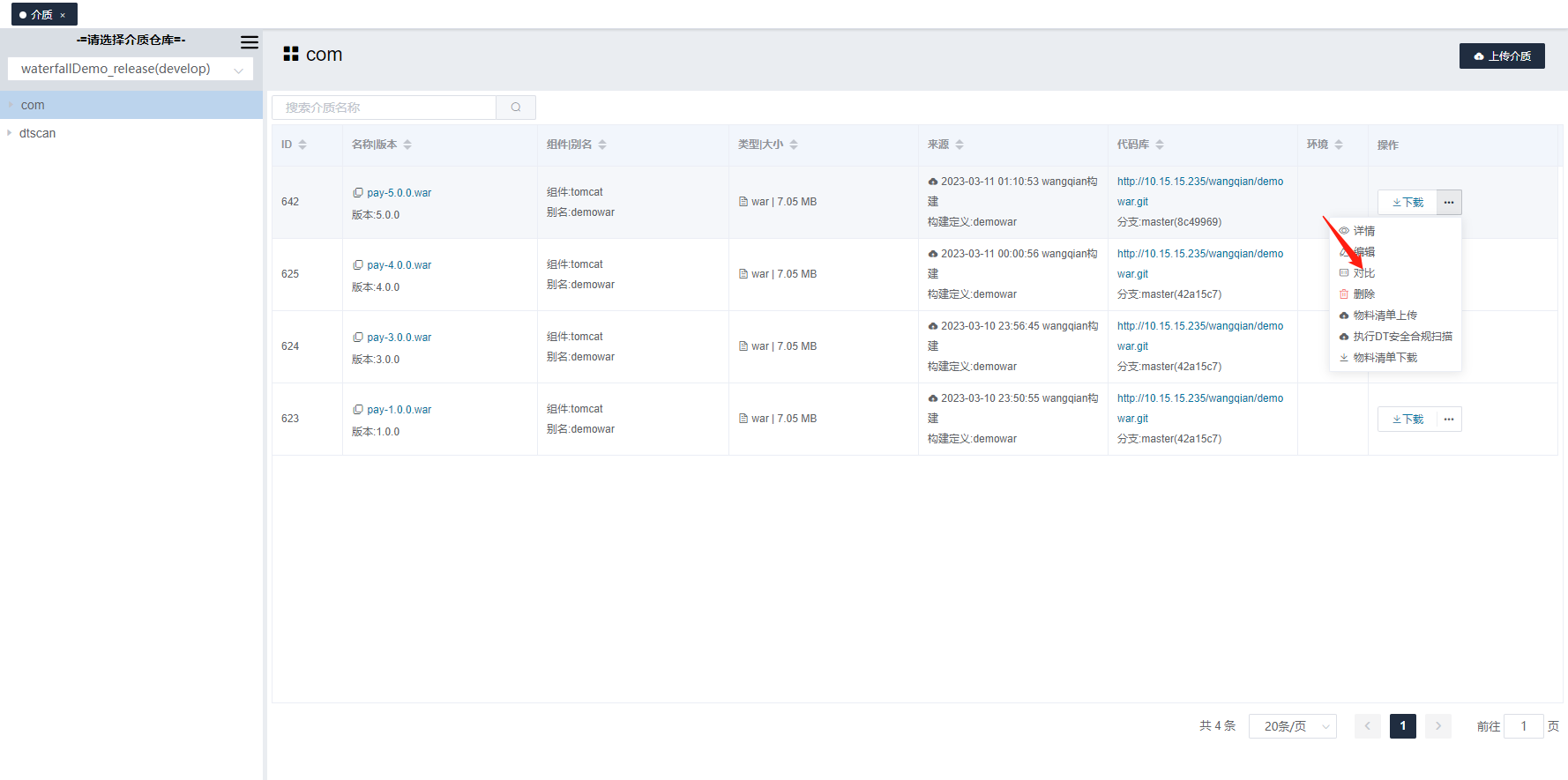This screenshot has width=1568, height=780.
Task: Click copy icon beside pay-1.0.0.war
Action: [358, 409]
